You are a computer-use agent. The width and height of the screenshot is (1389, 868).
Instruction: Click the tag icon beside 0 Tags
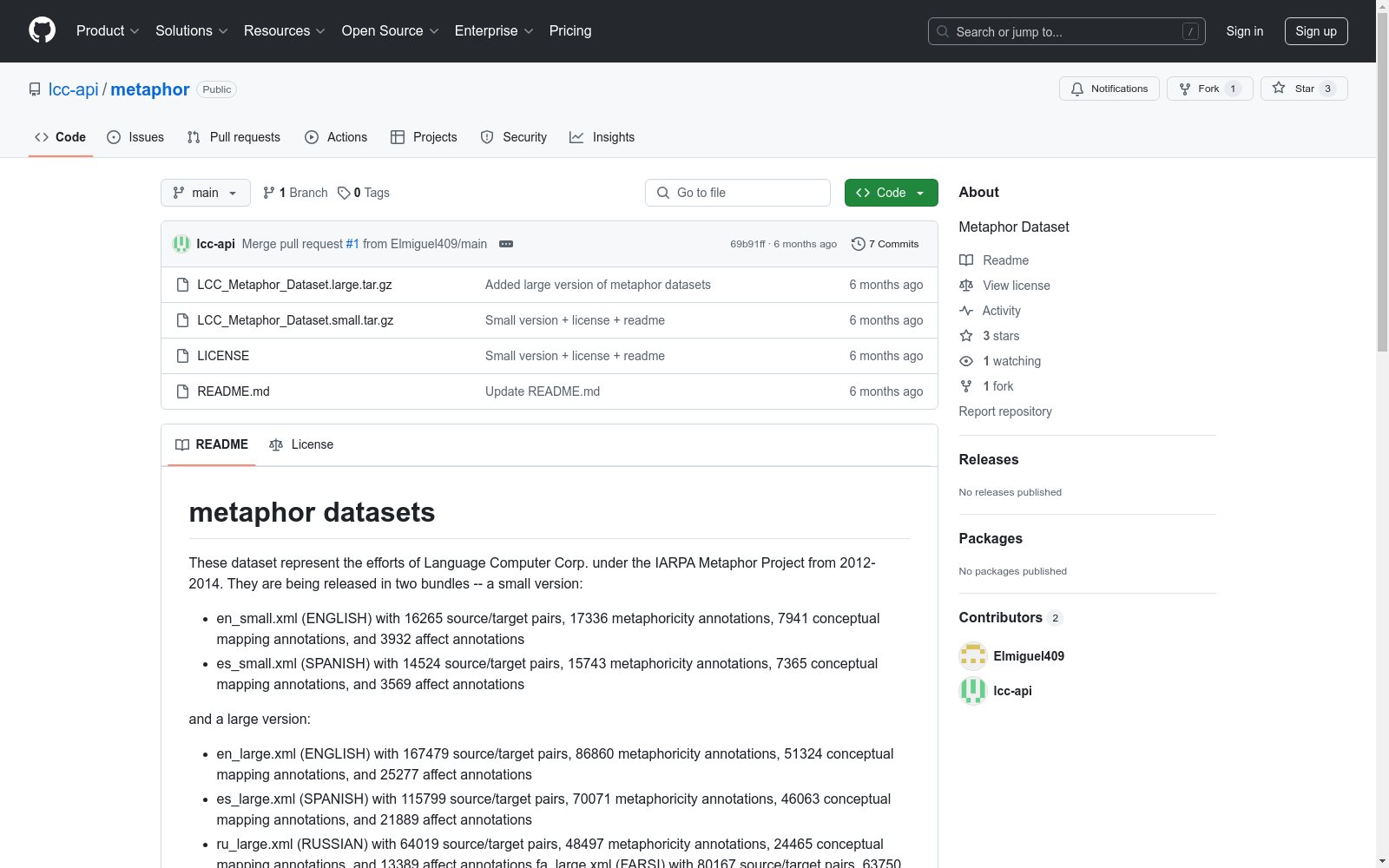tap(344, 193)
